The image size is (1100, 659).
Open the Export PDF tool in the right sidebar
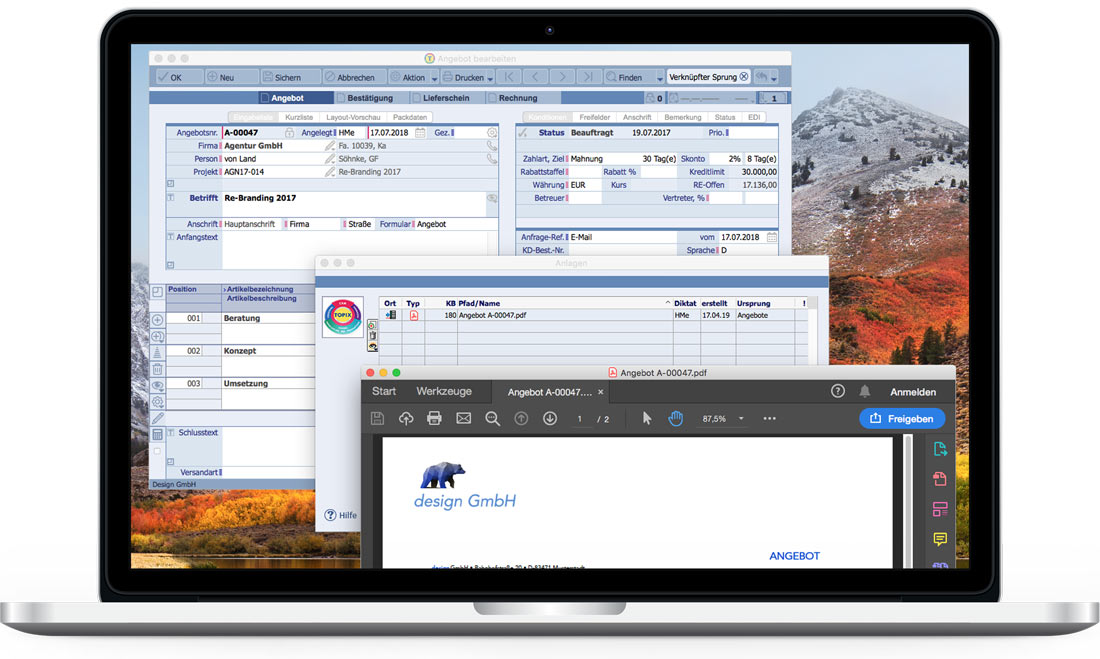pos(940,449)
